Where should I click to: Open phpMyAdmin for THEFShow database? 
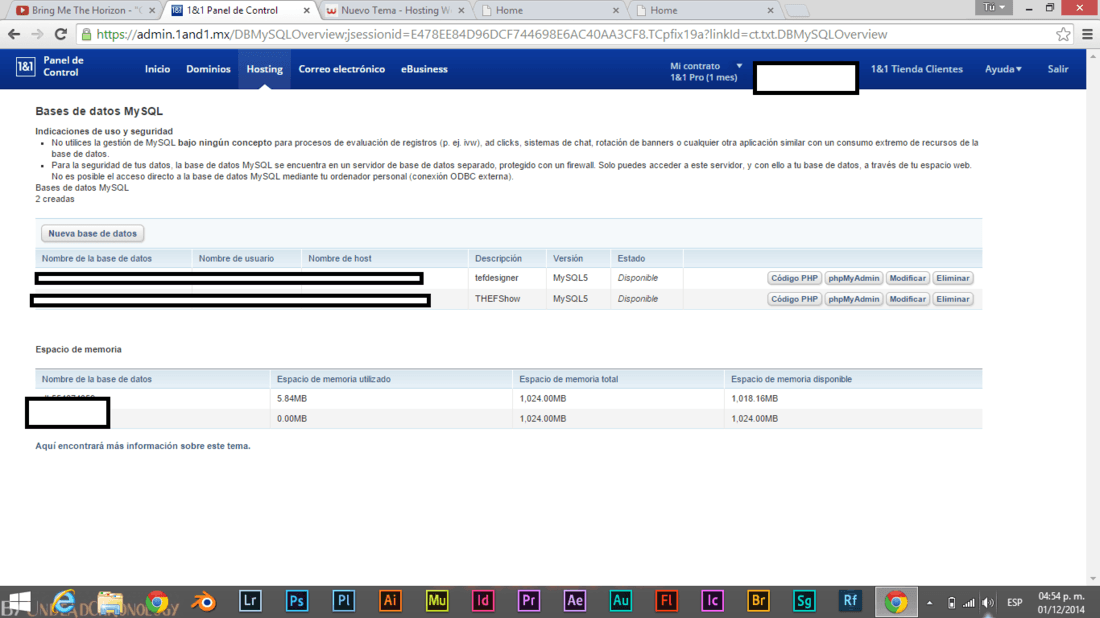pyautogui.click(x=853, y=299)
